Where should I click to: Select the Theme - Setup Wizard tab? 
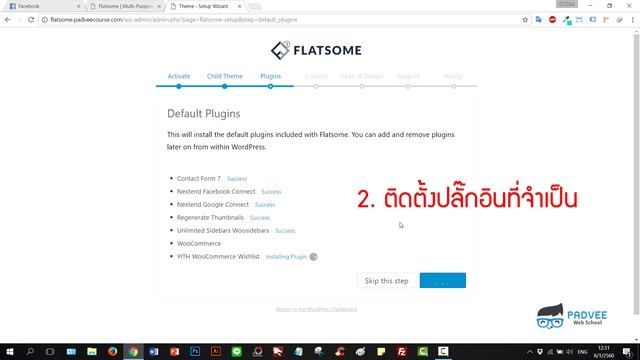pos(203,6)
